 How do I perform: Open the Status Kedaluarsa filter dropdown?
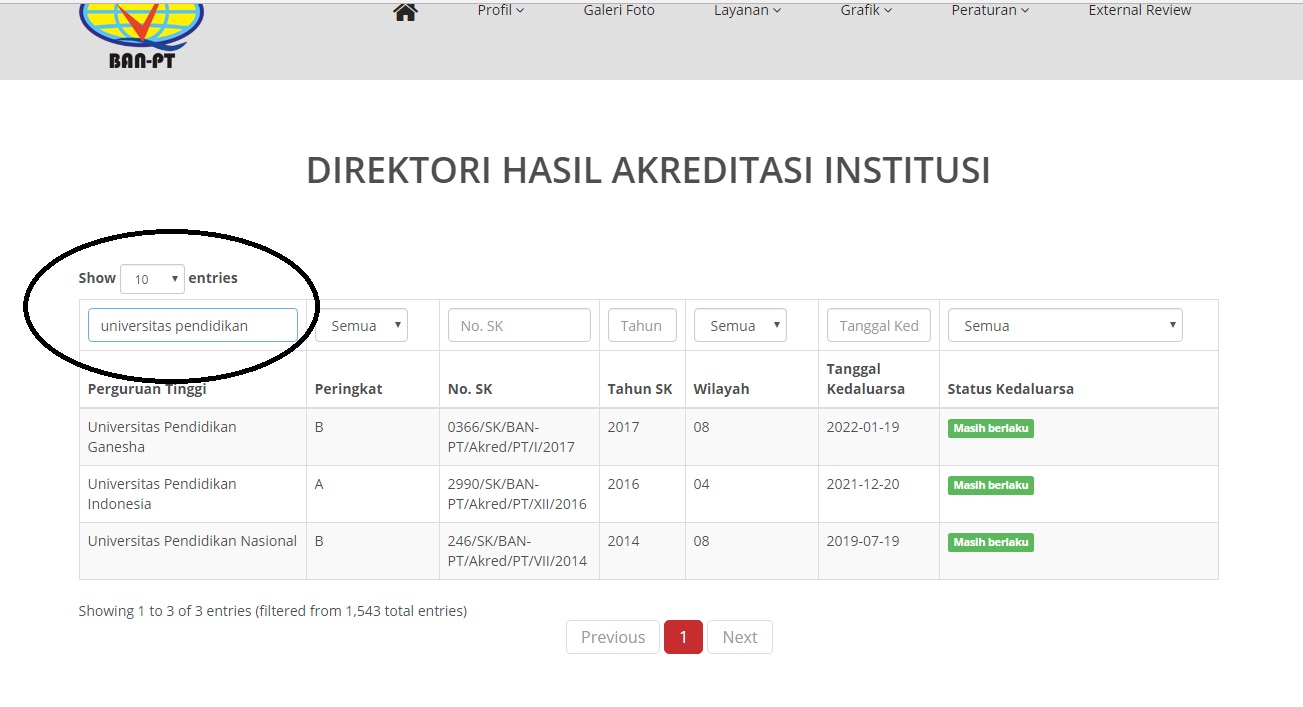click(1064, 324)
